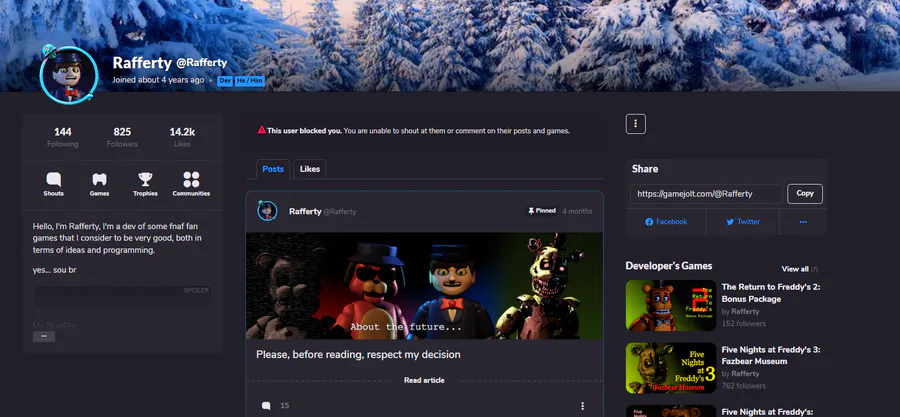Open the profile more-options button
The width and height of the screenshot is (900, 417).
tap(635, 124)
